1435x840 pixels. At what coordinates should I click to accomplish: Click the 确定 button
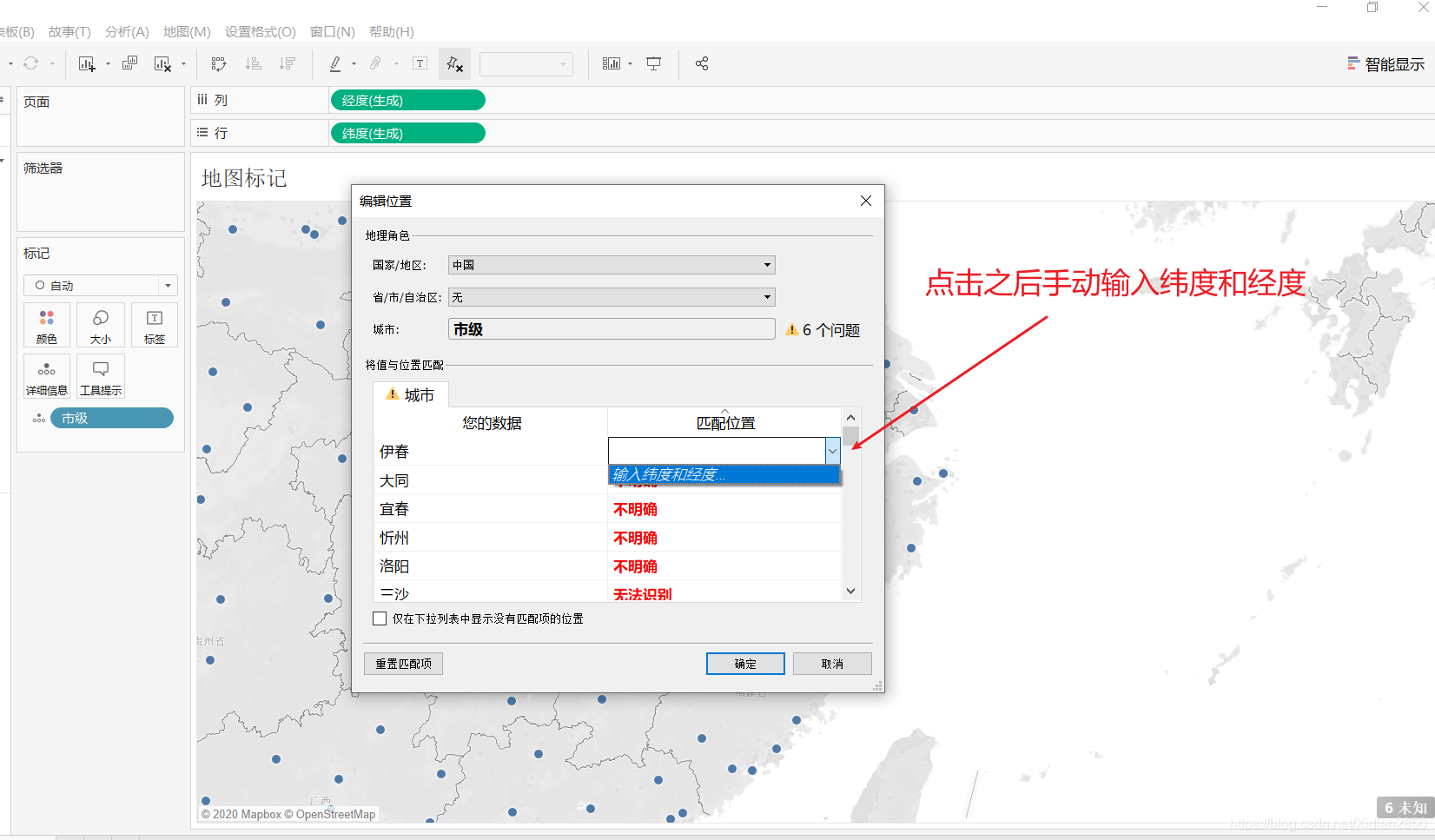(745, 664)
